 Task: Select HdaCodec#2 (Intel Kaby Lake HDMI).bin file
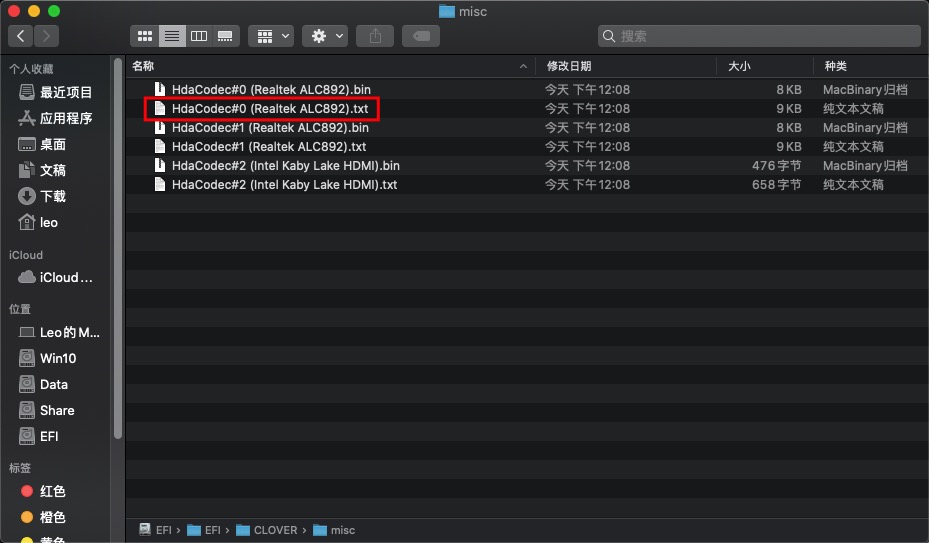[x=527, y=165]
